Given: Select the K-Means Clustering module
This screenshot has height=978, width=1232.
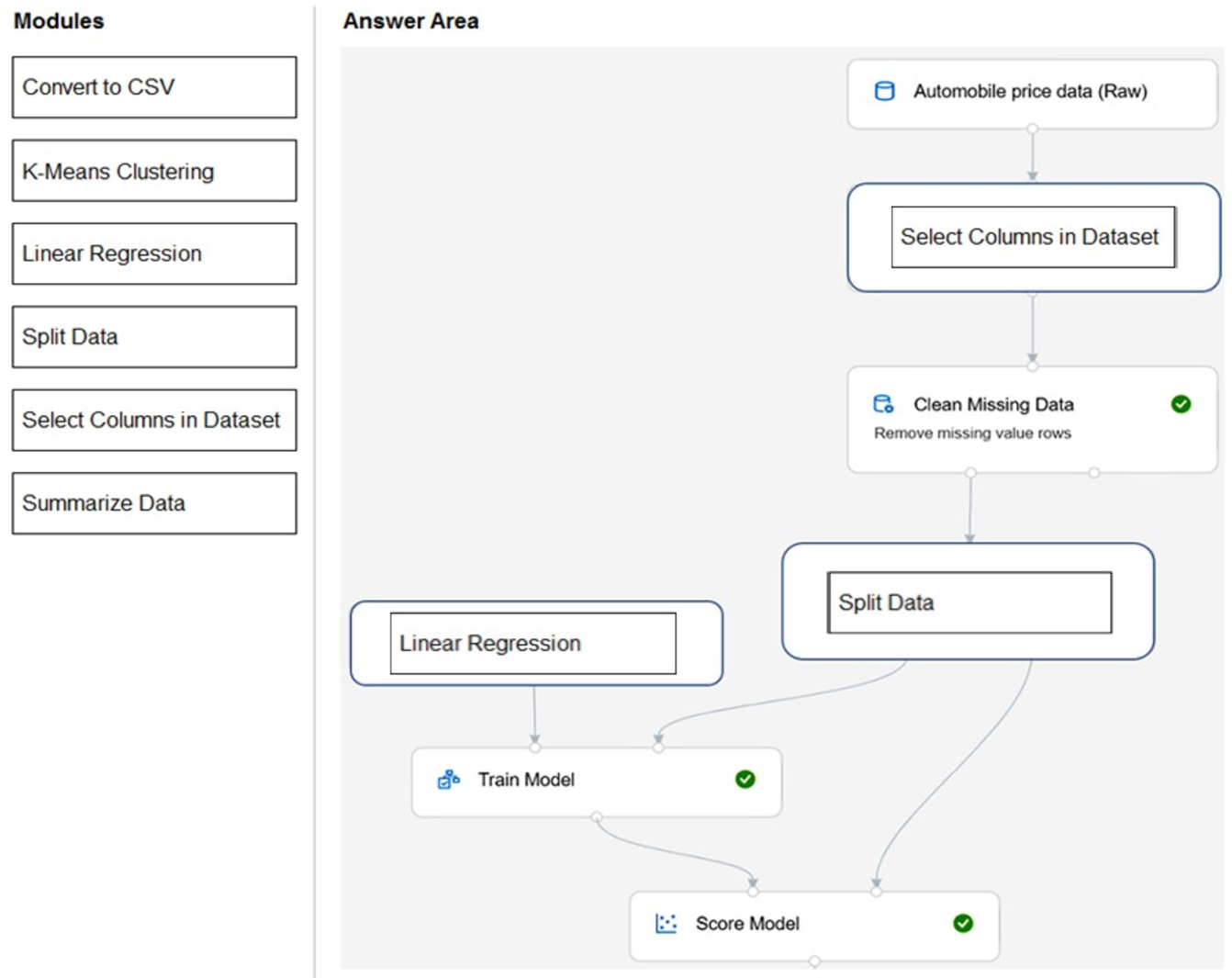Looking at the screenshot, I should click(x=154, y=171).
